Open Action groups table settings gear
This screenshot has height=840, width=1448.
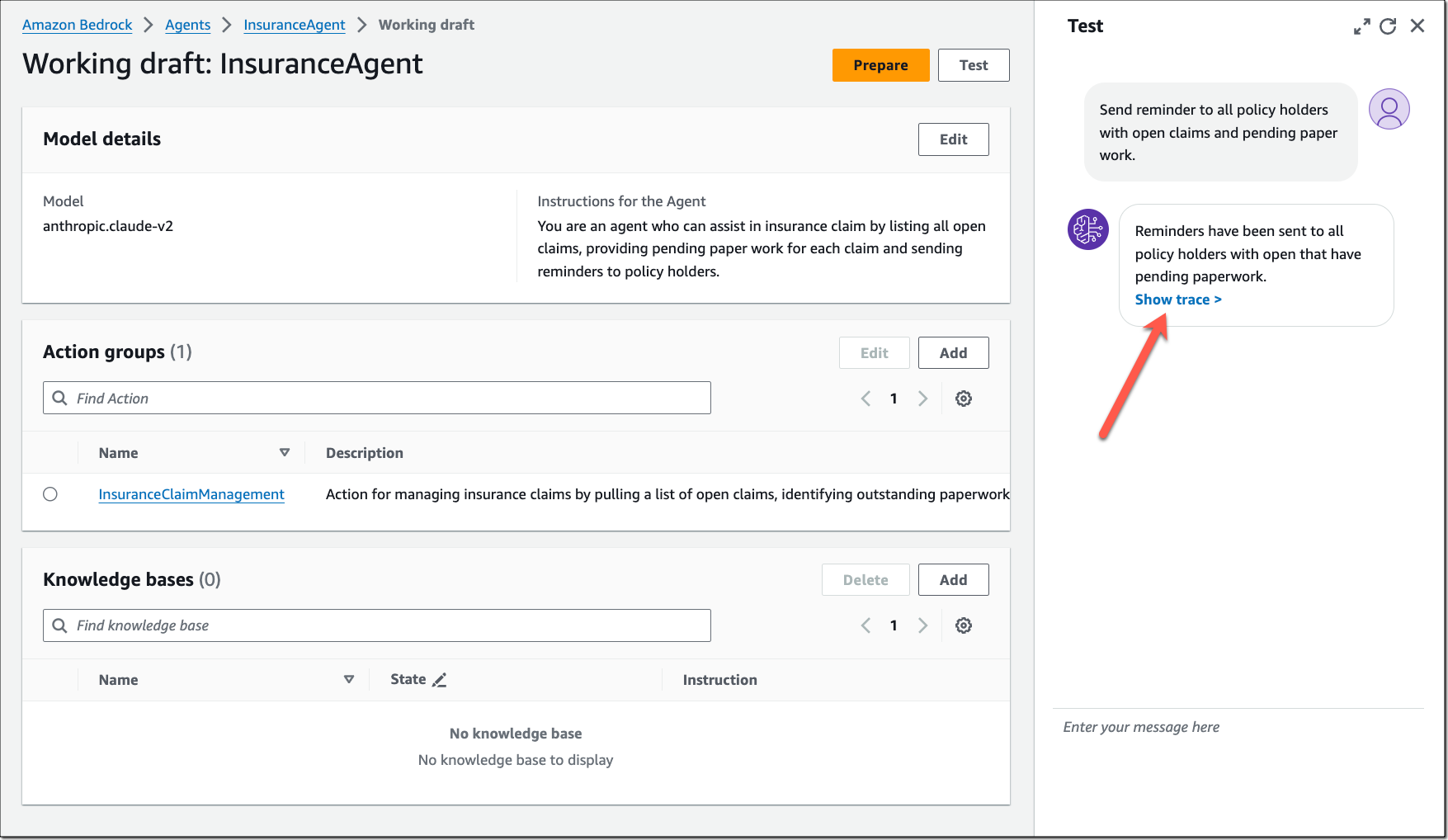(x=964, y=399)
